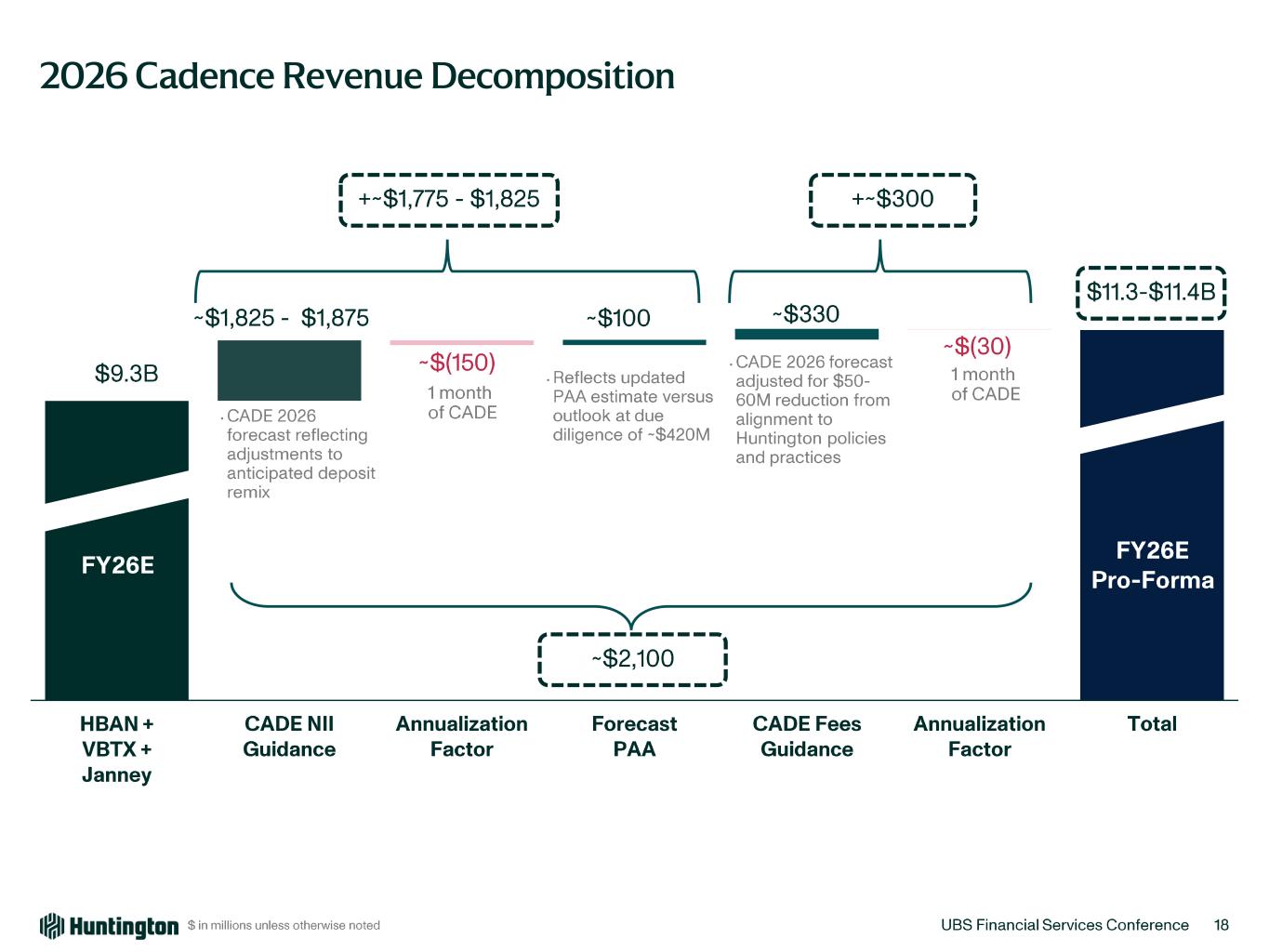Click the CADE Fees Guidance axis label
1269x952 pixels.
pyautogui.click(x=807, y=736)
